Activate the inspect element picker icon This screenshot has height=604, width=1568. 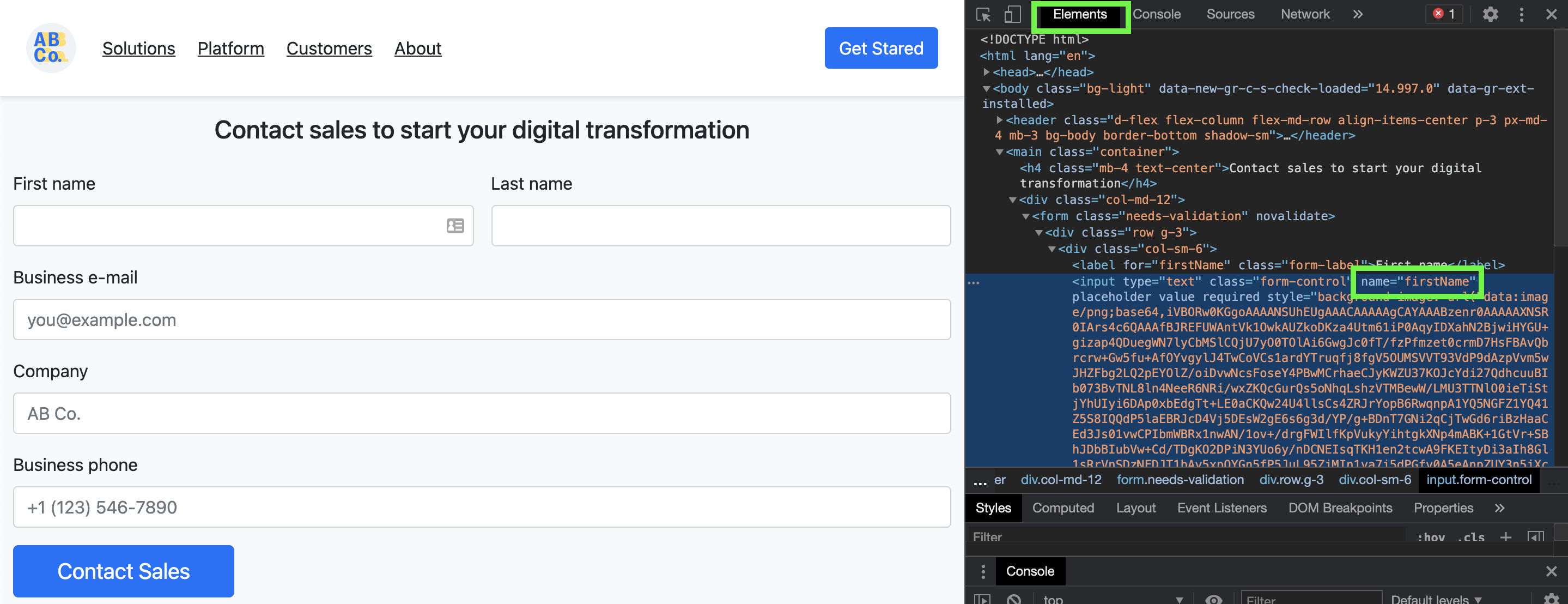tap(983, 14)
